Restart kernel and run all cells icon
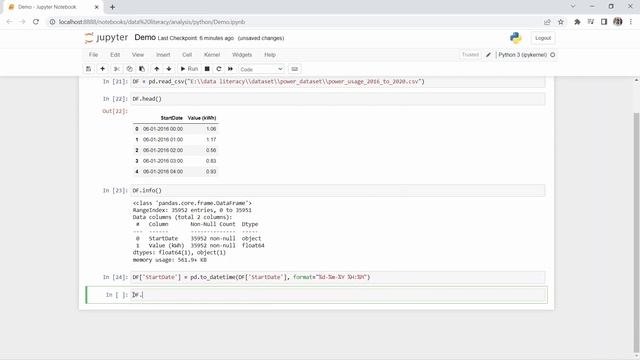Viewport: 640px width, 360px height. click(x=231, y=69)
